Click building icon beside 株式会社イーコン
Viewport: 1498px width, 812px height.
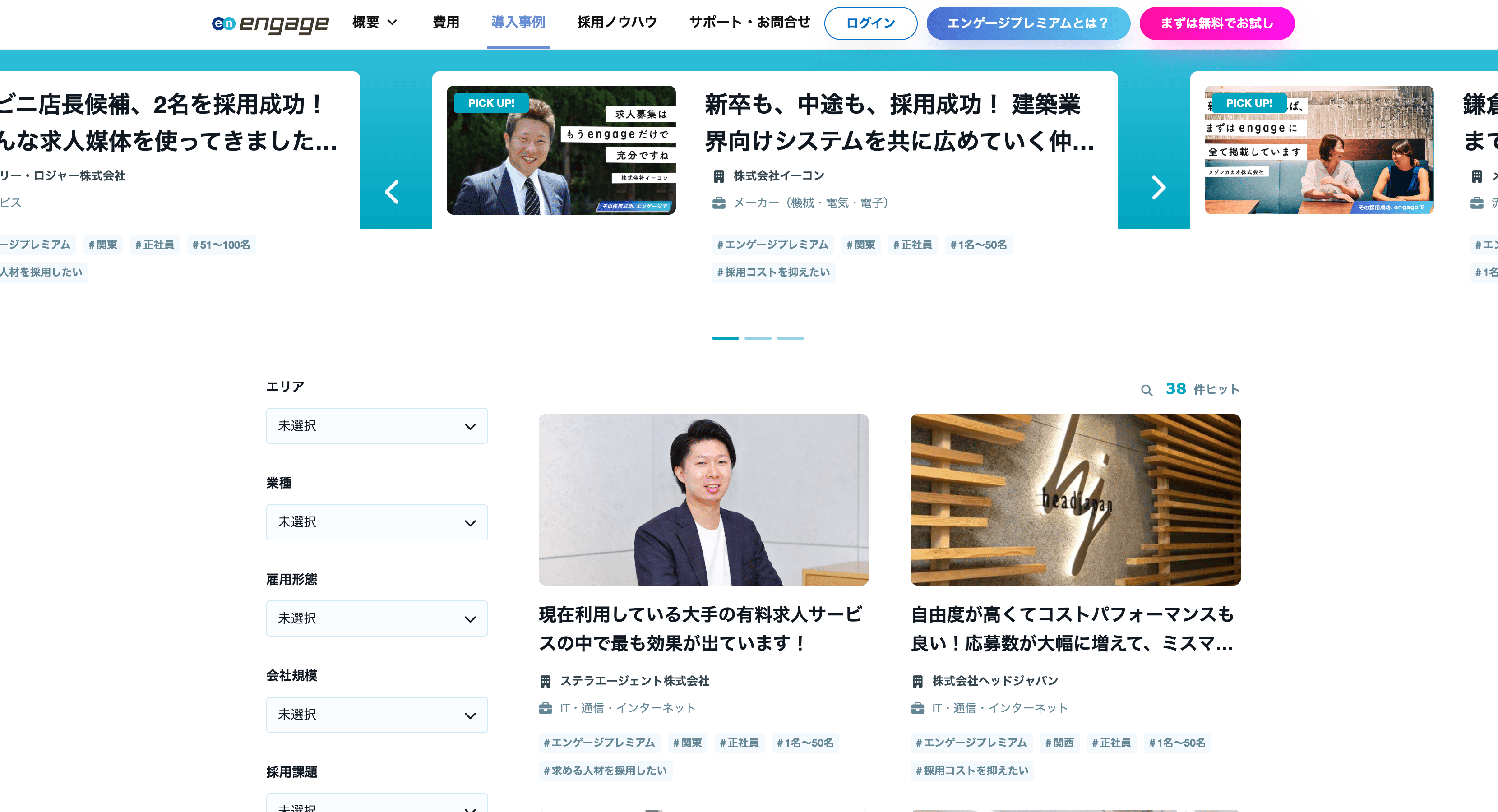tap(719, 176)
